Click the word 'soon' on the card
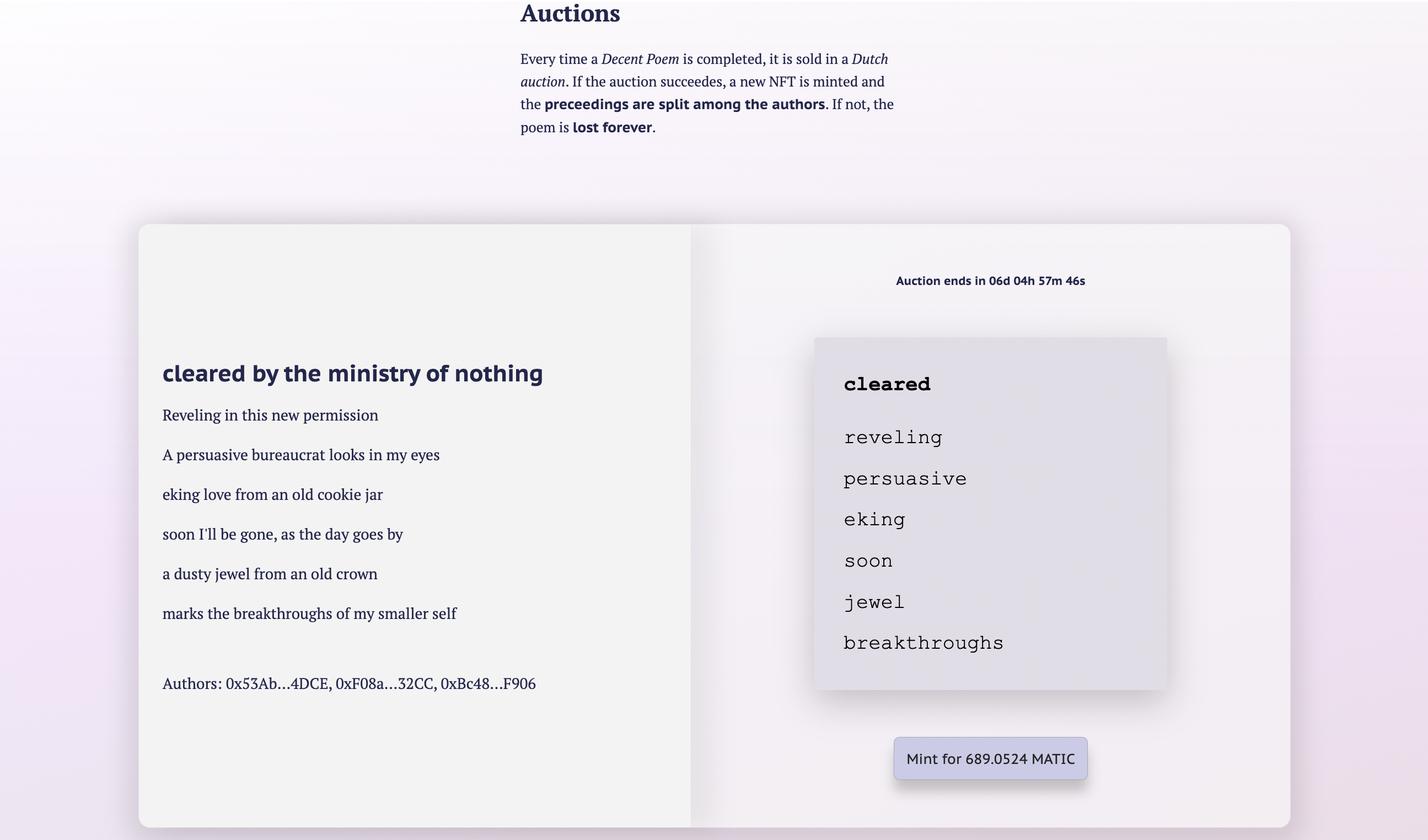 (x=868, y=561)
